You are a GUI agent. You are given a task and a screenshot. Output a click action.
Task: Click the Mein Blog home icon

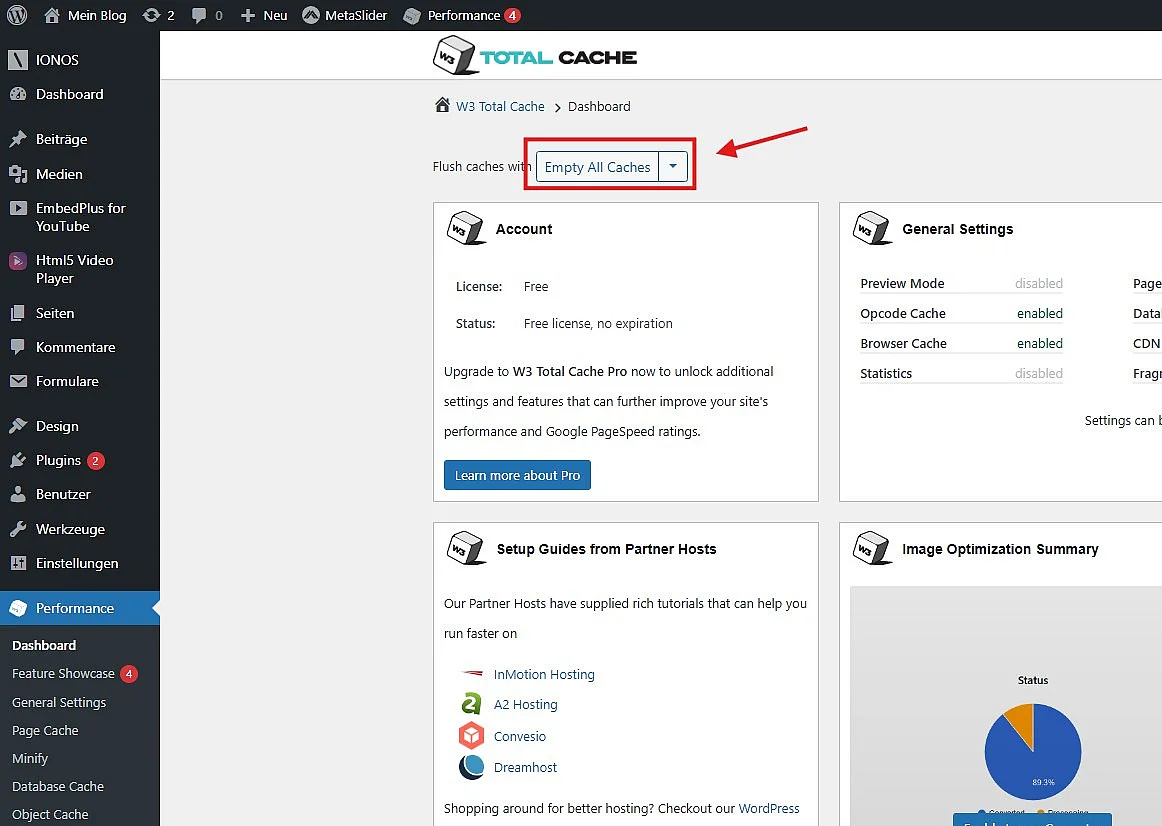click(x=52, y=15)
